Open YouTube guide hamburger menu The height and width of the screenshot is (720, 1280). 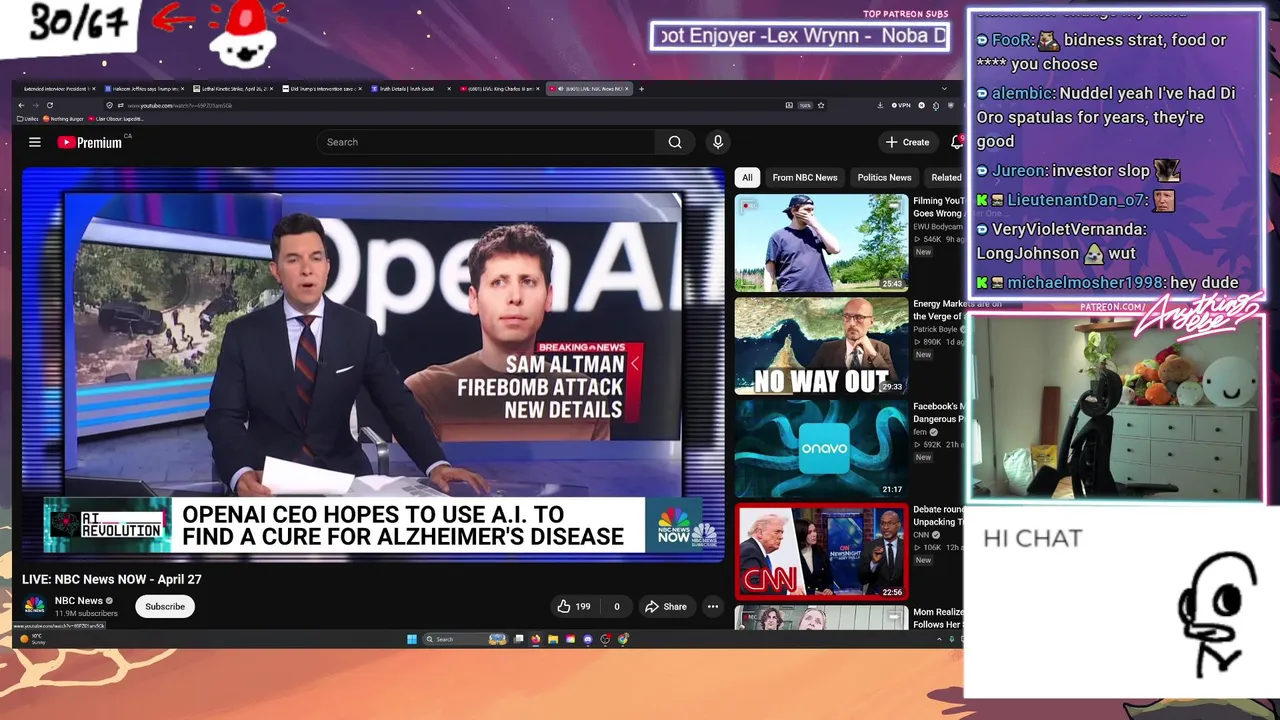35,142
